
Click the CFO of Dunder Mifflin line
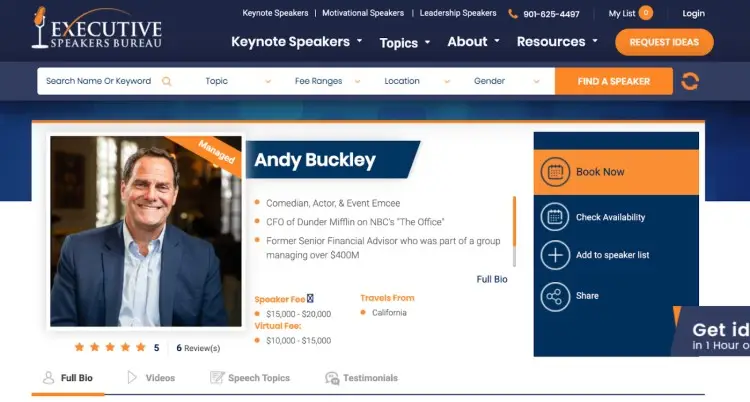tap(355, 222)
